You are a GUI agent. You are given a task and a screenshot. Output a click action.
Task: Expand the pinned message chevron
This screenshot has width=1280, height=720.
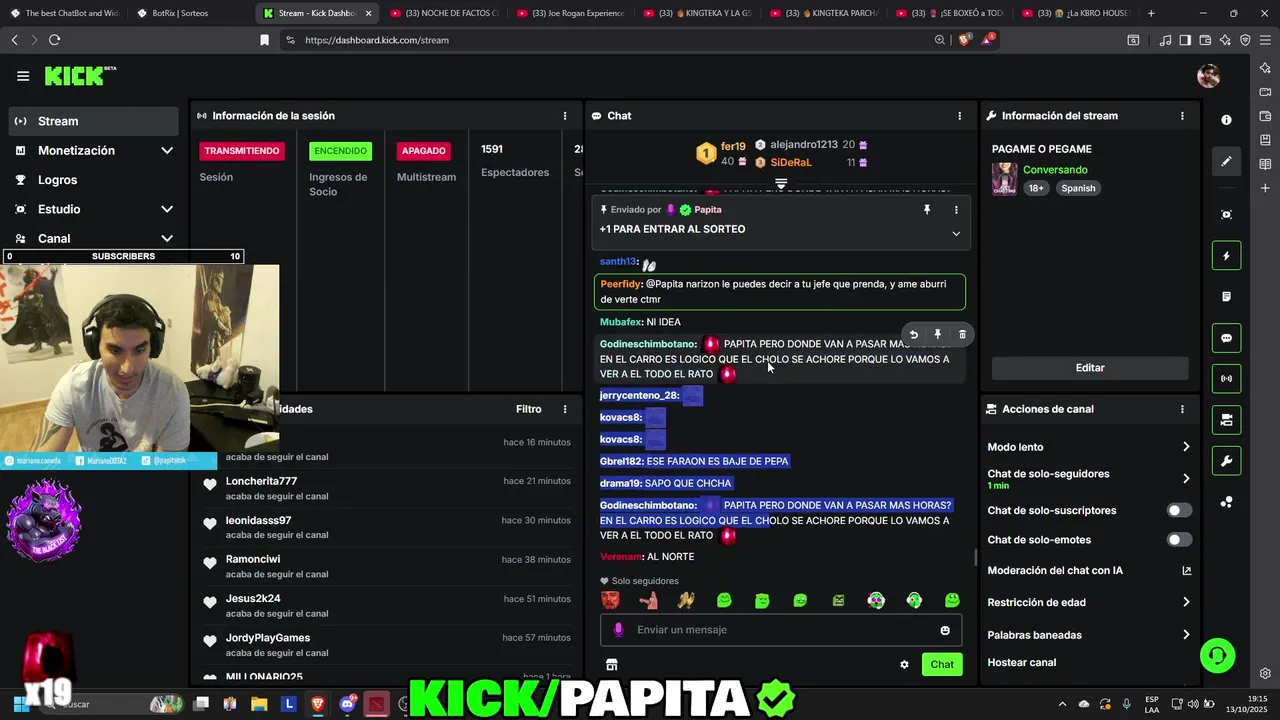[956, 233]
